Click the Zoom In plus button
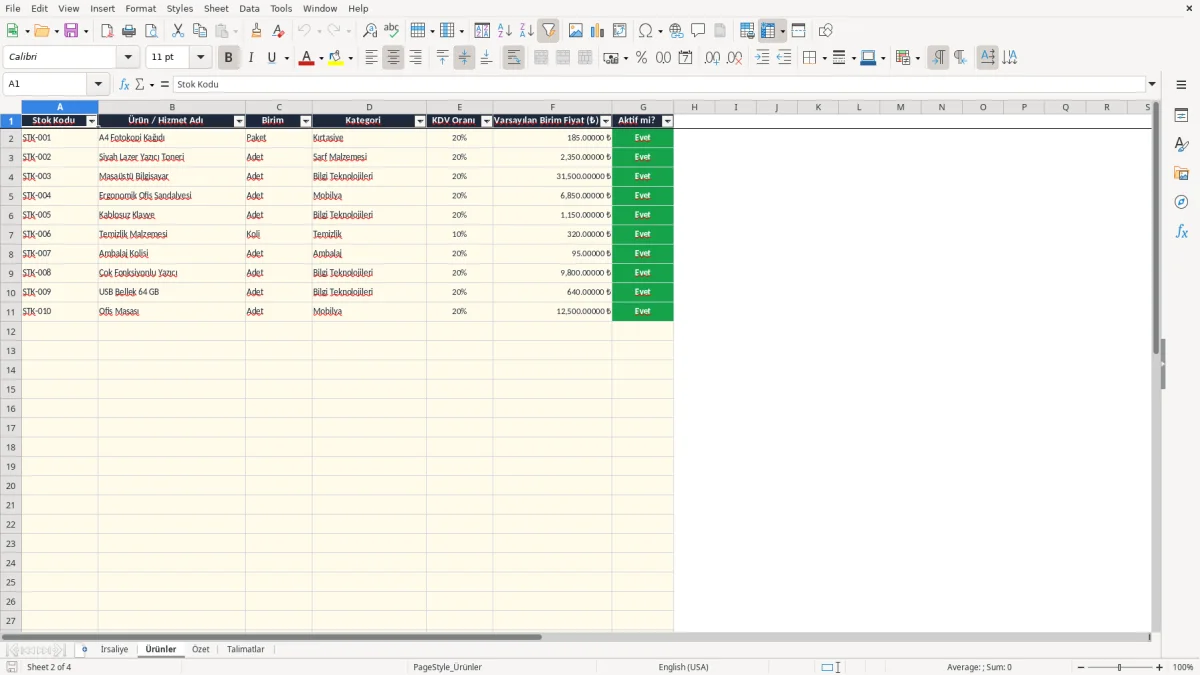 tap(1160, 667)
